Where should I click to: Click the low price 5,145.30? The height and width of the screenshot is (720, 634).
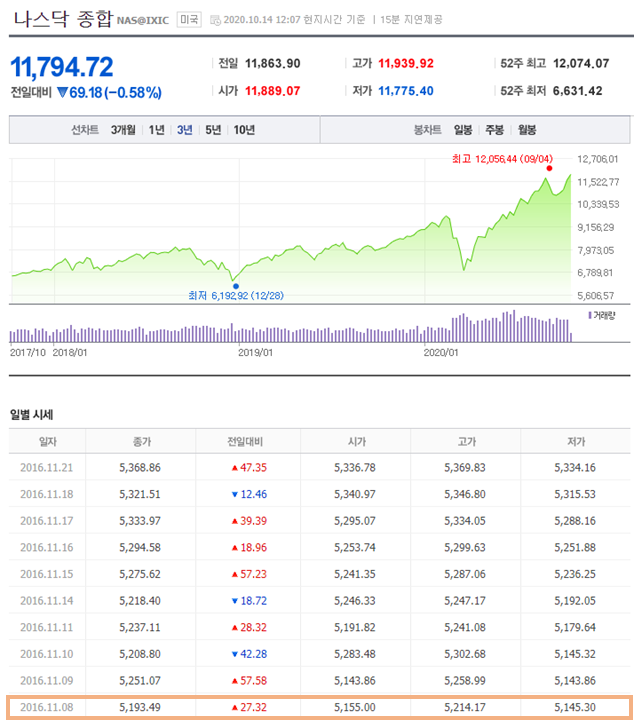[575, 707]
